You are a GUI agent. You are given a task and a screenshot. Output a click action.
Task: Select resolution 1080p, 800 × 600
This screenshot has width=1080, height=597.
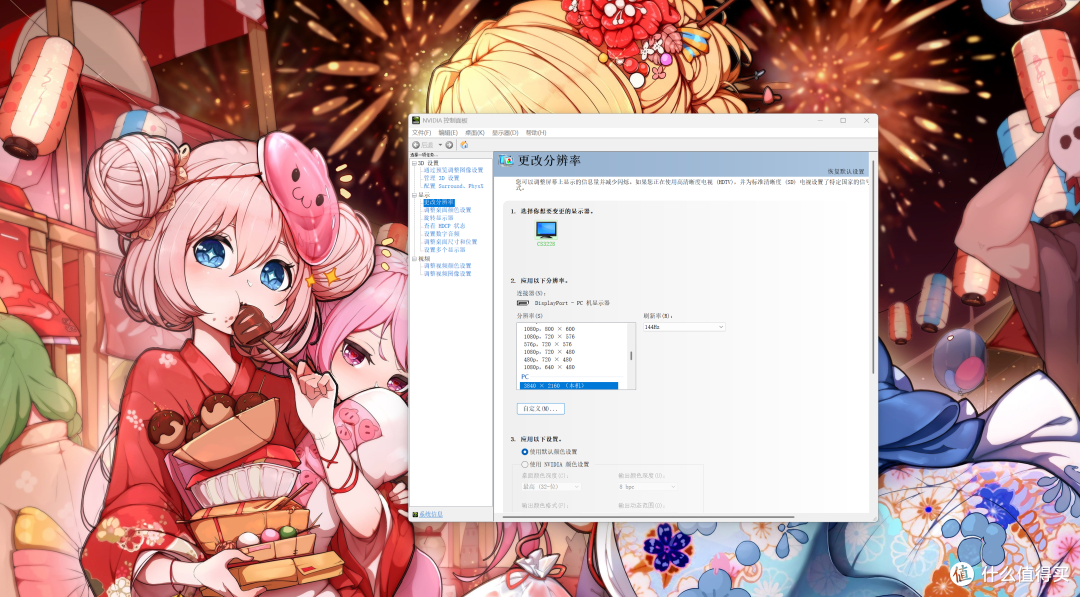(549, 329)
